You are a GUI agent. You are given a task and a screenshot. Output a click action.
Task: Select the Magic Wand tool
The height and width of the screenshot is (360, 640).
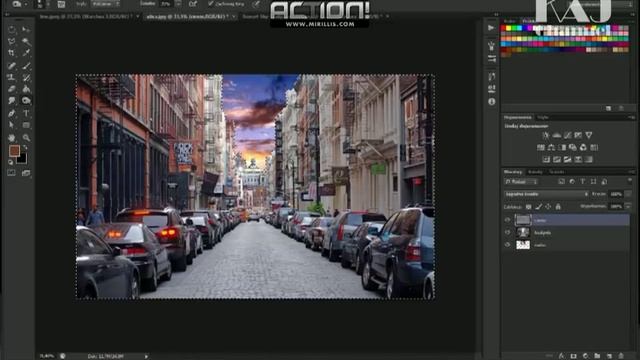click(26, 41)
